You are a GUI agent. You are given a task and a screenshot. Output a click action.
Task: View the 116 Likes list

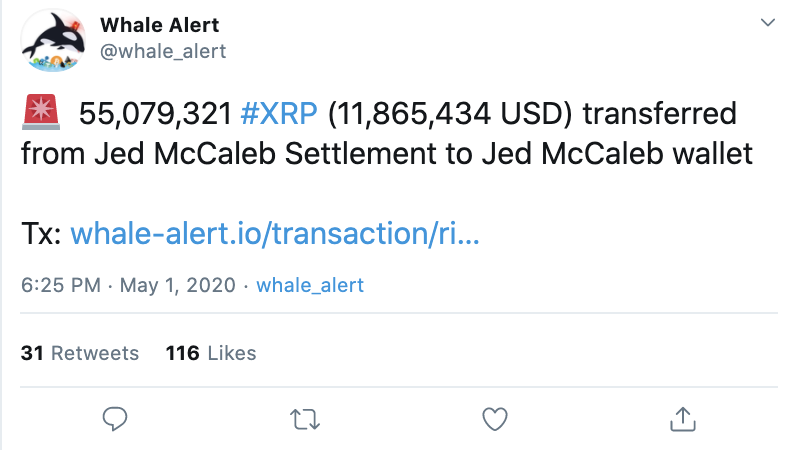coord(211,353)
